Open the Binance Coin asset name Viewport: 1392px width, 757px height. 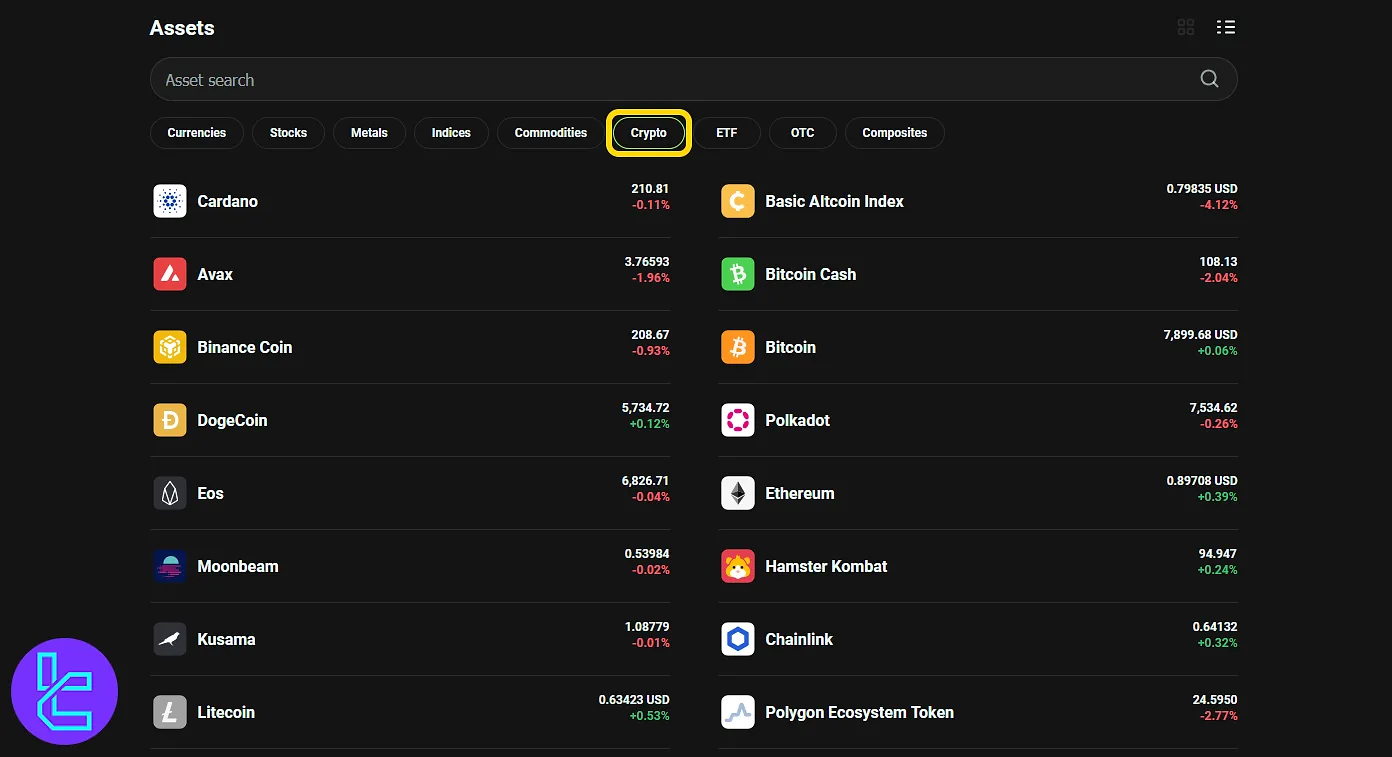[245, 347]
